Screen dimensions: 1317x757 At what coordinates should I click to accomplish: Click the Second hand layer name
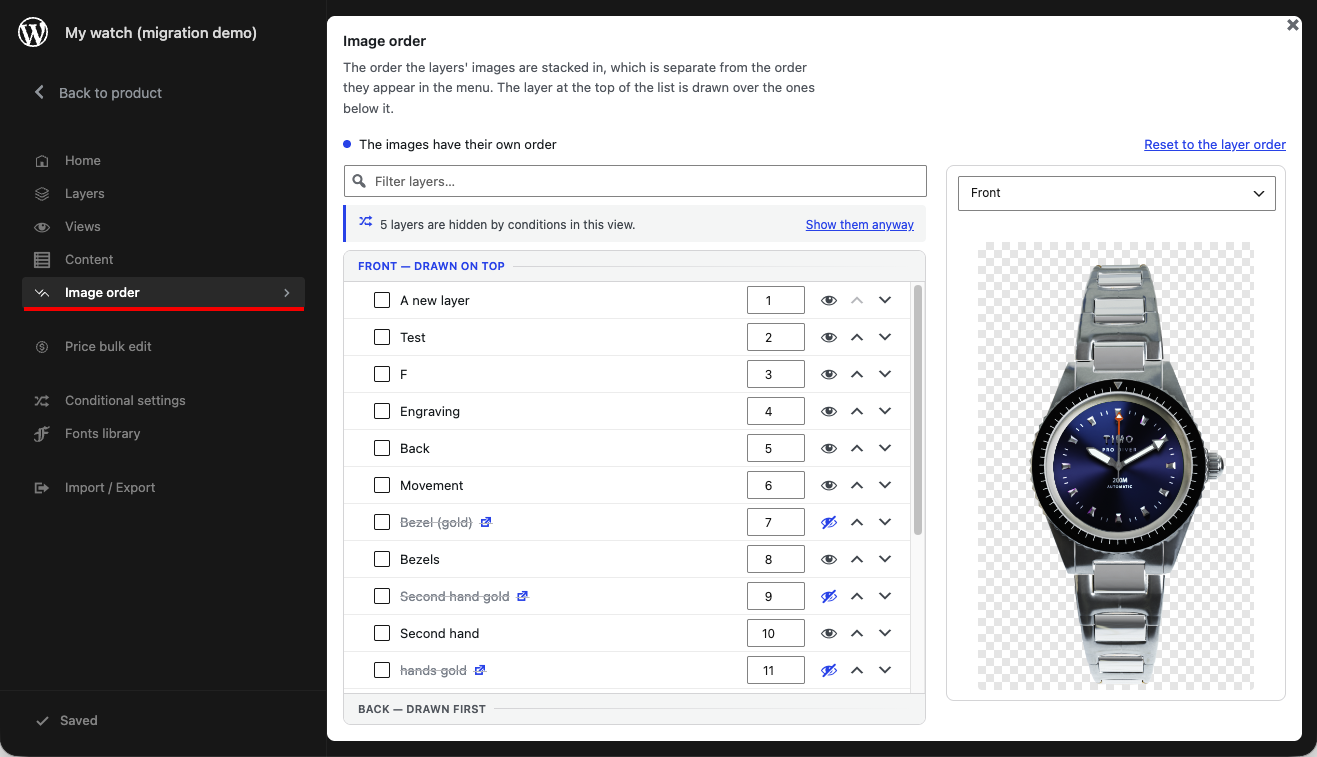click(x=440, y=633)
